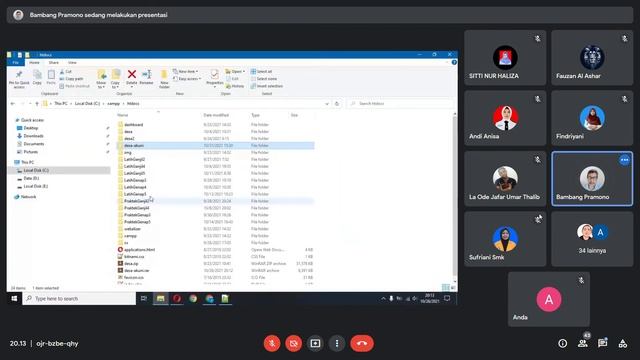
Task: Open the Activities shapes icon
Action: [x=622, y=344]
